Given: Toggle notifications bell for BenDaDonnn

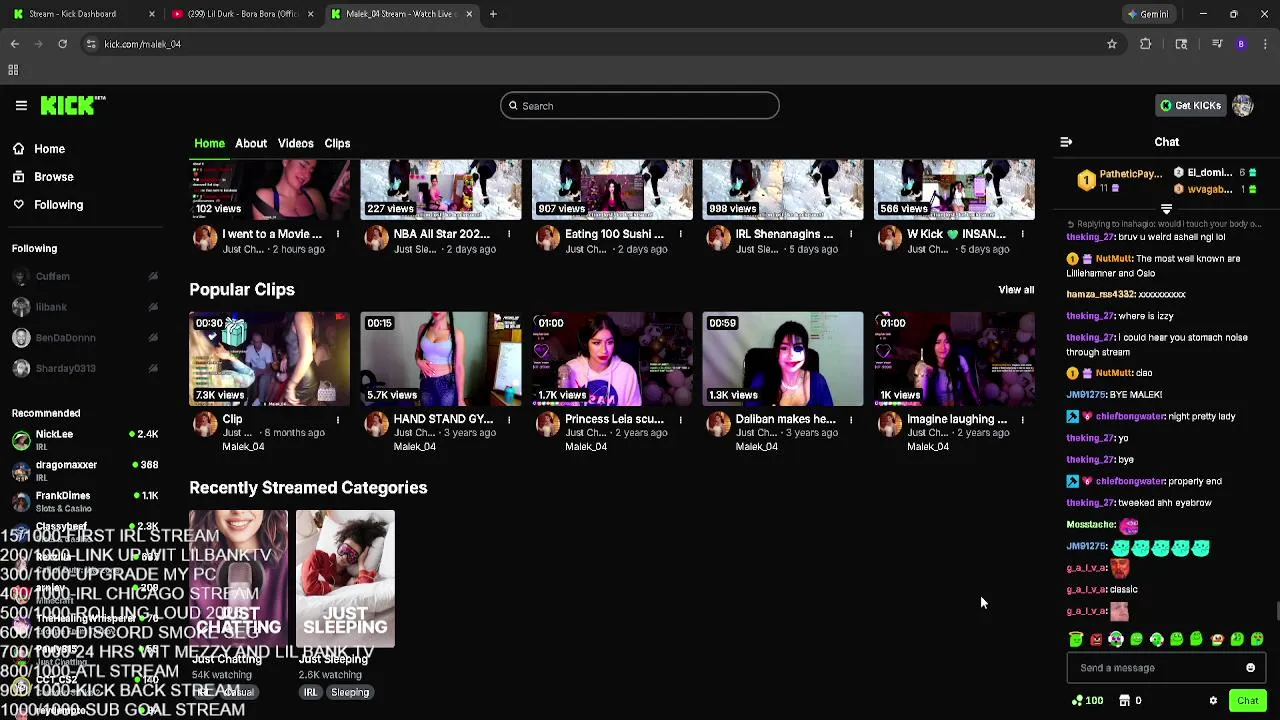Looking at the screenshot, I should (153, 338).
